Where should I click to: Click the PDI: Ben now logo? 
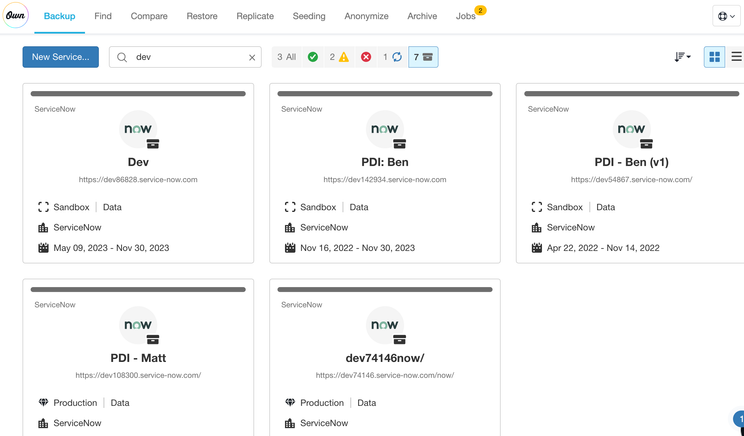[x=385, y=129]
